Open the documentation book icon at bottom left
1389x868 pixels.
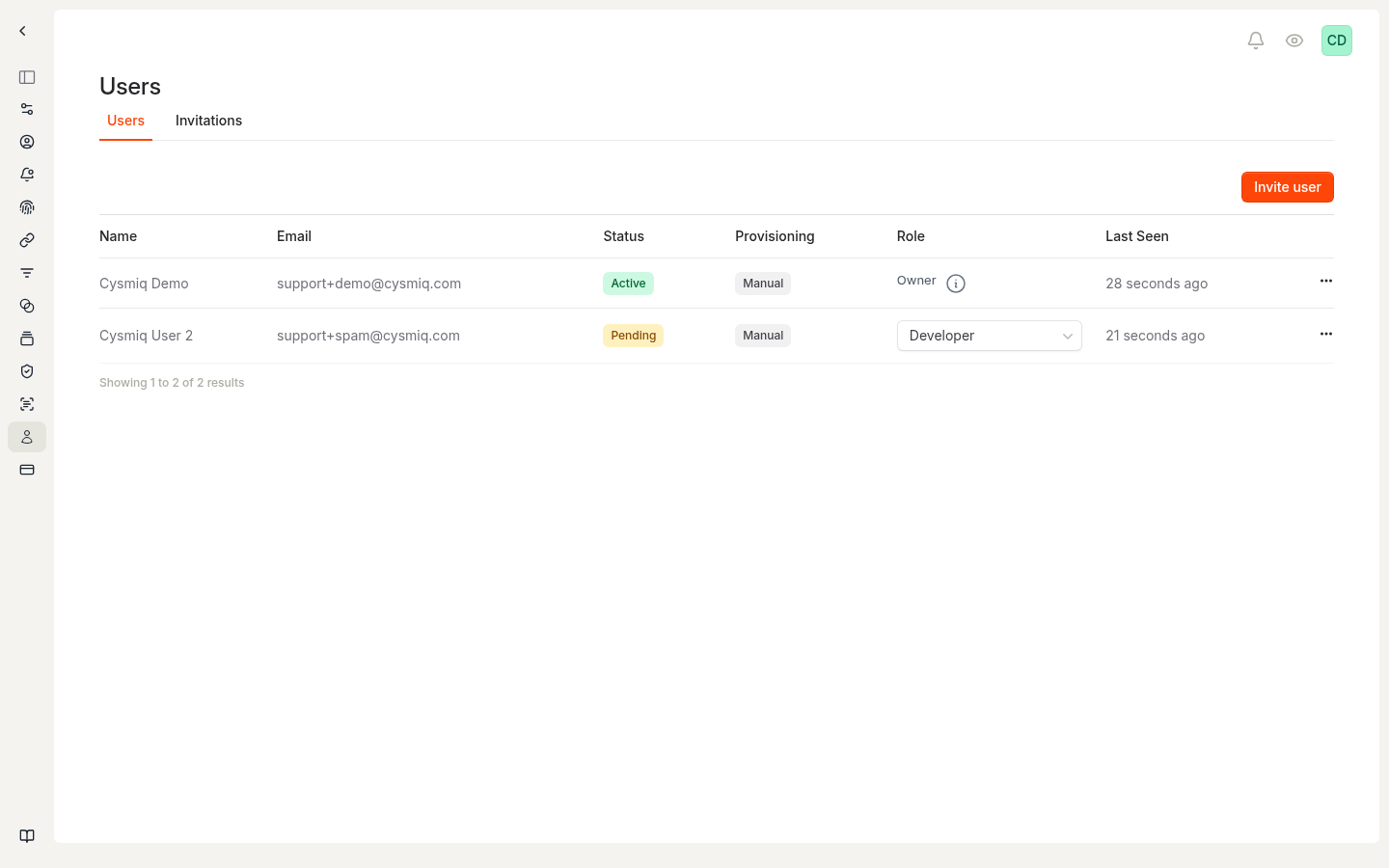click(26, 835)
